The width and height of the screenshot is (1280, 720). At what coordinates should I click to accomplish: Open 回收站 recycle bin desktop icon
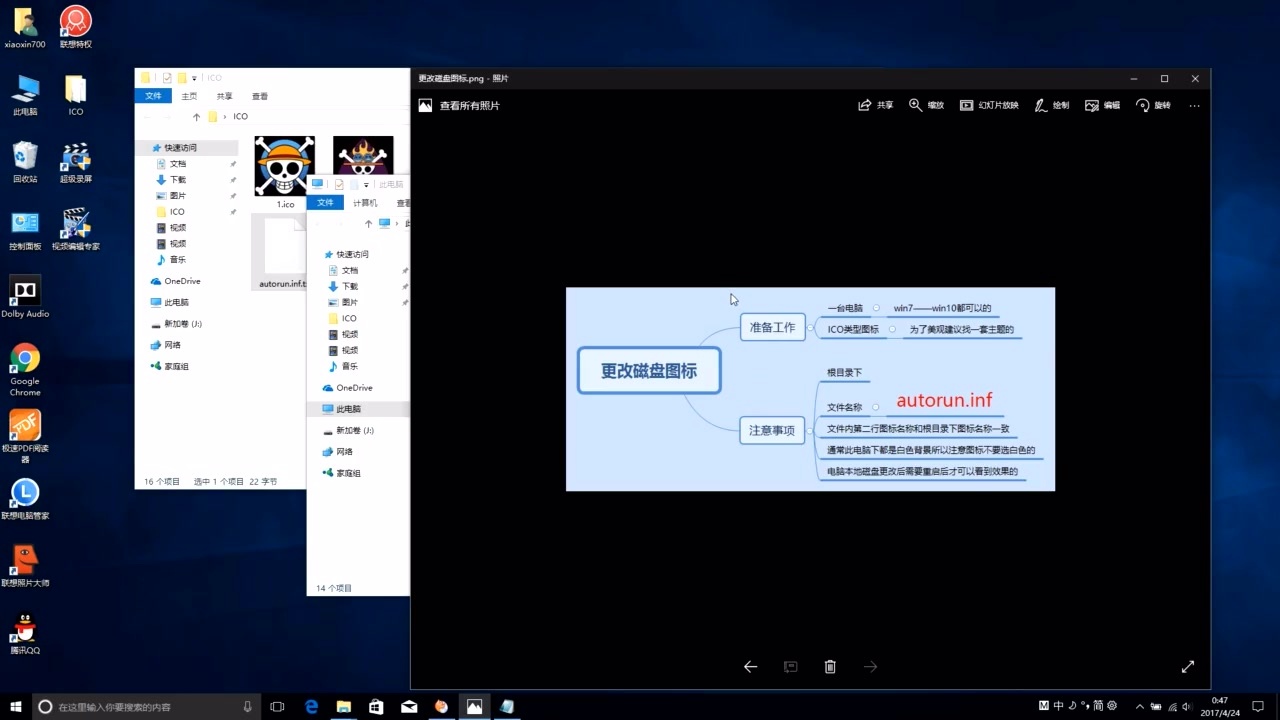[x=25, y=162]
